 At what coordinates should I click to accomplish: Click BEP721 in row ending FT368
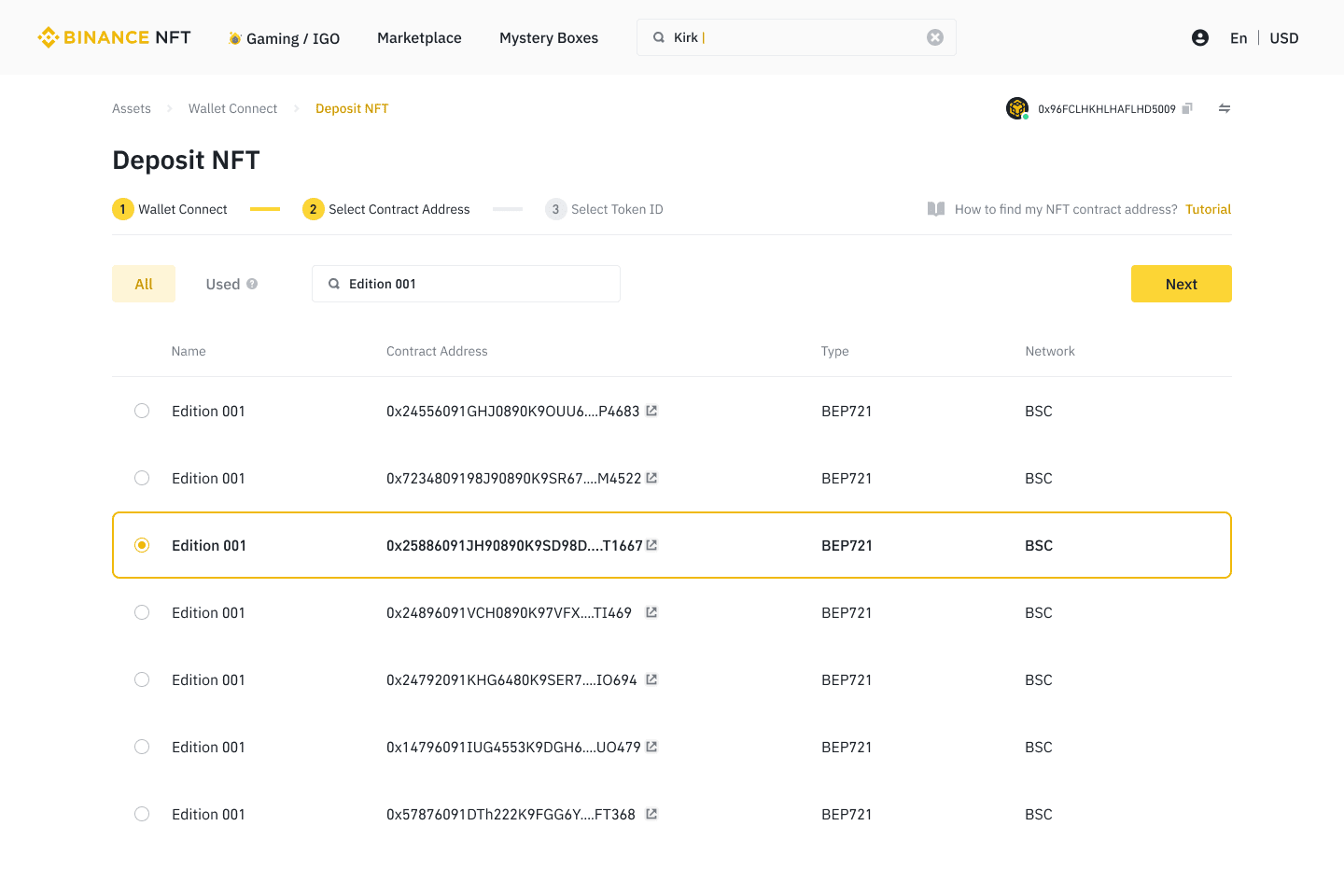click(x=847, y=814)
